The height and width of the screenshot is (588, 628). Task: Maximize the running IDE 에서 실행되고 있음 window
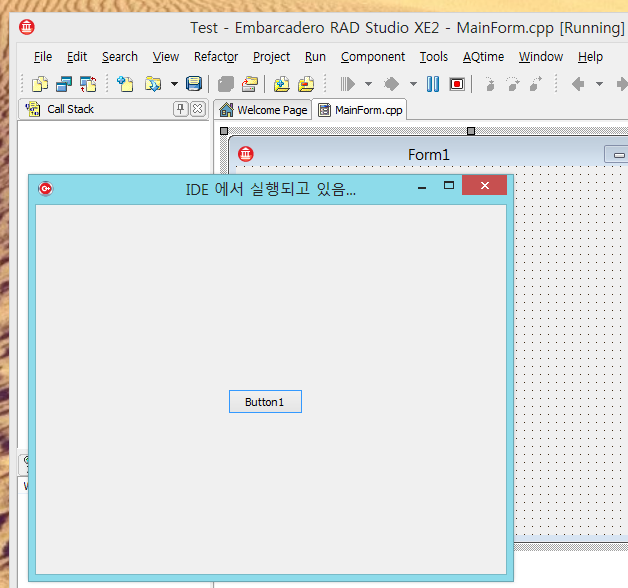(x=449, y=186)
